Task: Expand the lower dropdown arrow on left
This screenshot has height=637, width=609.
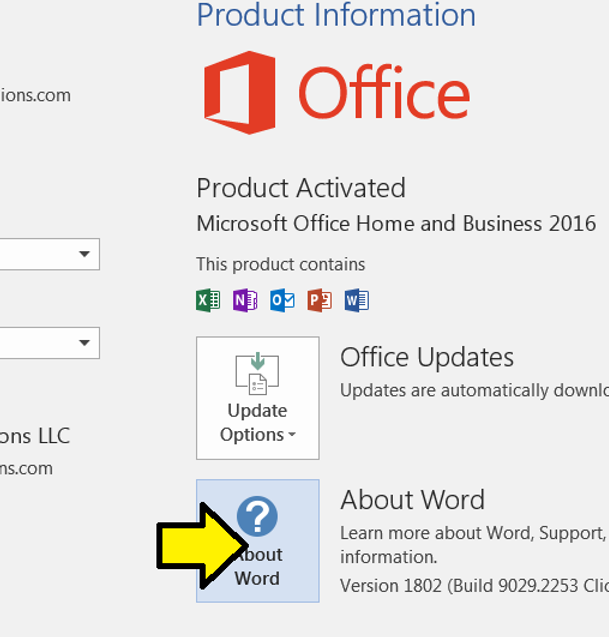Action: click(x=84, y=343)
